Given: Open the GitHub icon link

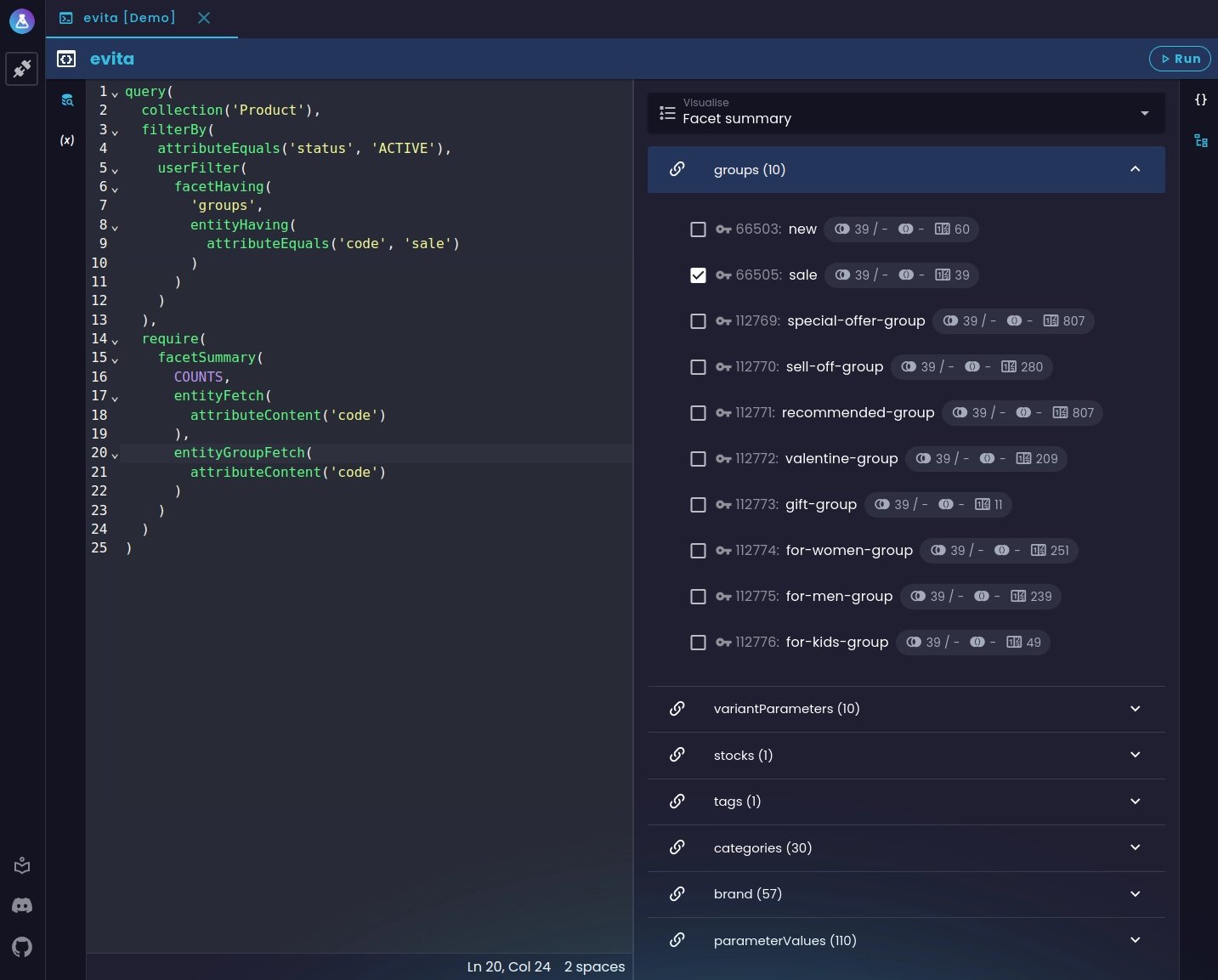Looking at the screenshot, I should 22,947.
